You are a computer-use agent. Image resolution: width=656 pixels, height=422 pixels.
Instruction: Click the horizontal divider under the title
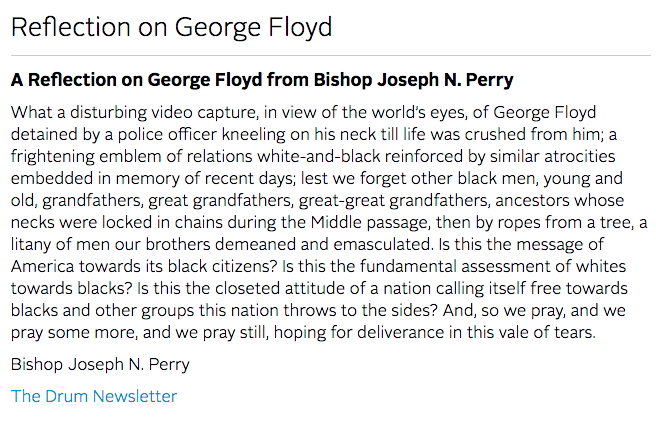331,55
